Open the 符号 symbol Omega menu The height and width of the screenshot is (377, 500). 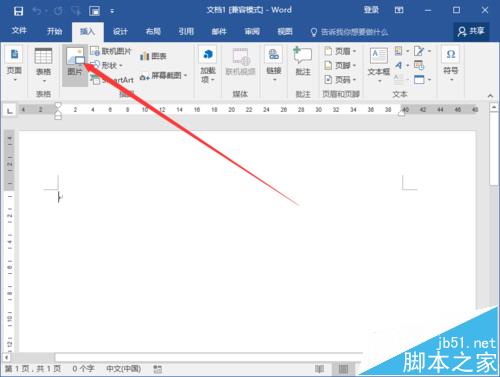451,64
